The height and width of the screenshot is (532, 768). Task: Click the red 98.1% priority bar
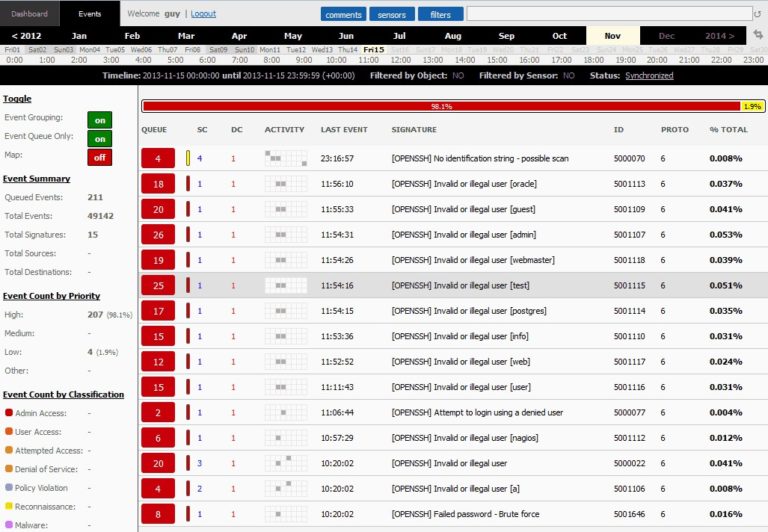(x=440, y=105)
